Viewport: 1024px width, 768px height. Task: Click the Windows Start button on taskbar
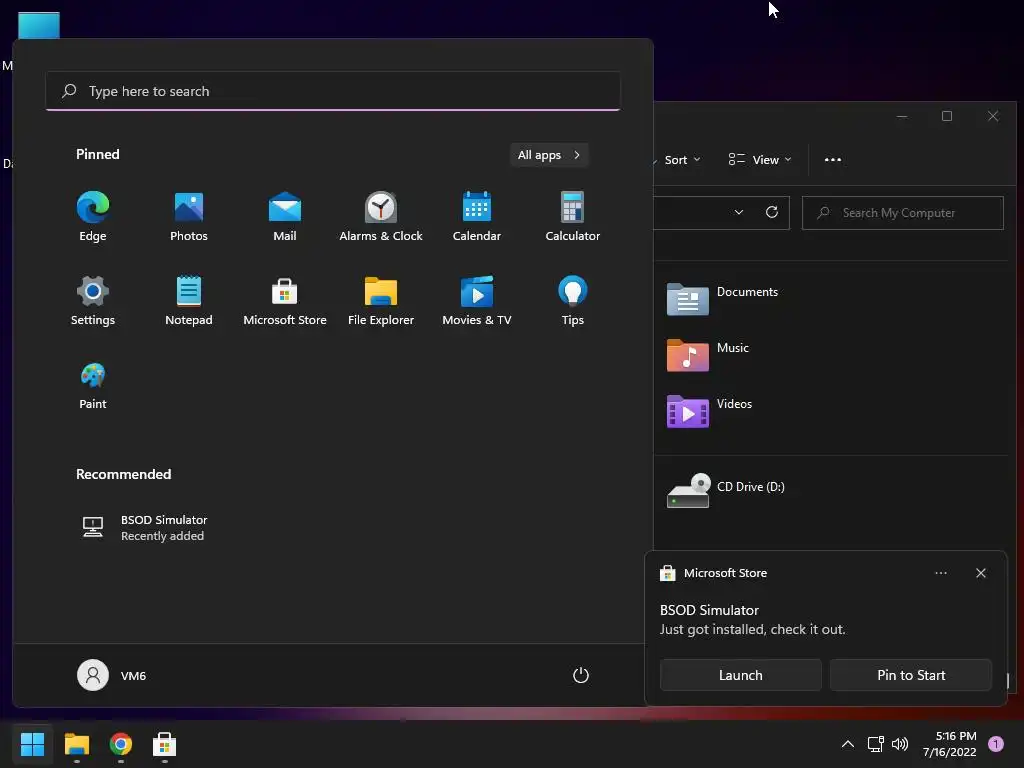32,744
